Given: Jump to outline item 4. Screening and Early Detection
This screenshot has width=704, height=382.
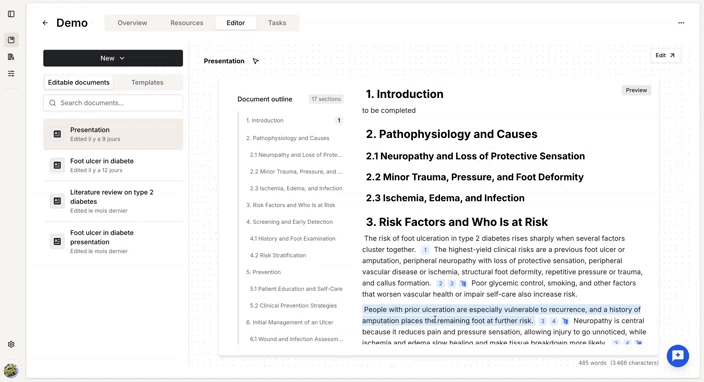Looking at the screenshot, I should click(290, 222).
